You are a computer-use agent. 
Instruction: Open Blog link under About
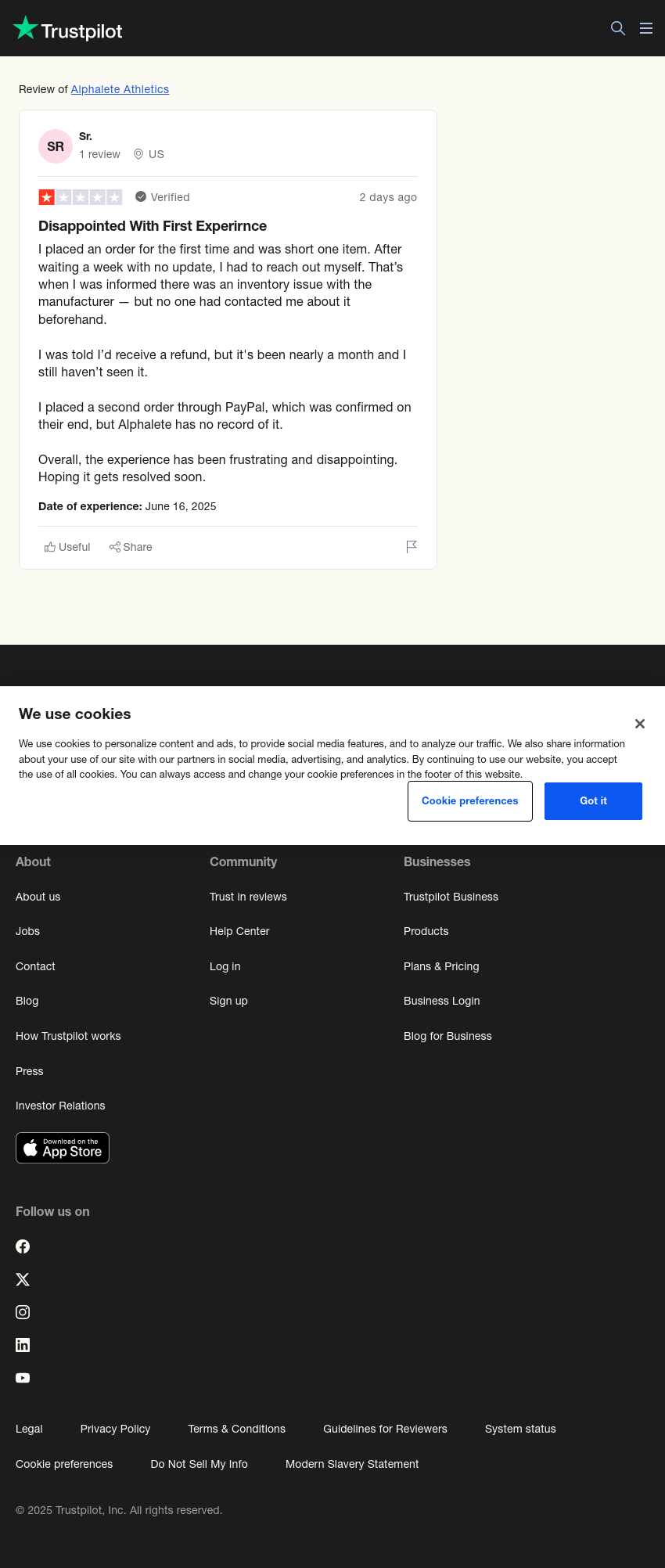27,1001
